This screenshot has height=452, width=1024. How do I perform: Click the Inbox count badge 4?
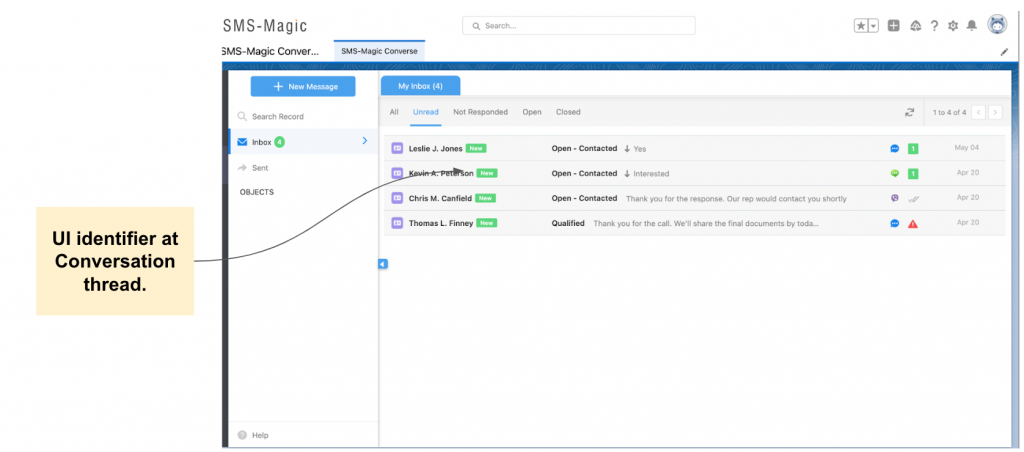tap(280, 142)
